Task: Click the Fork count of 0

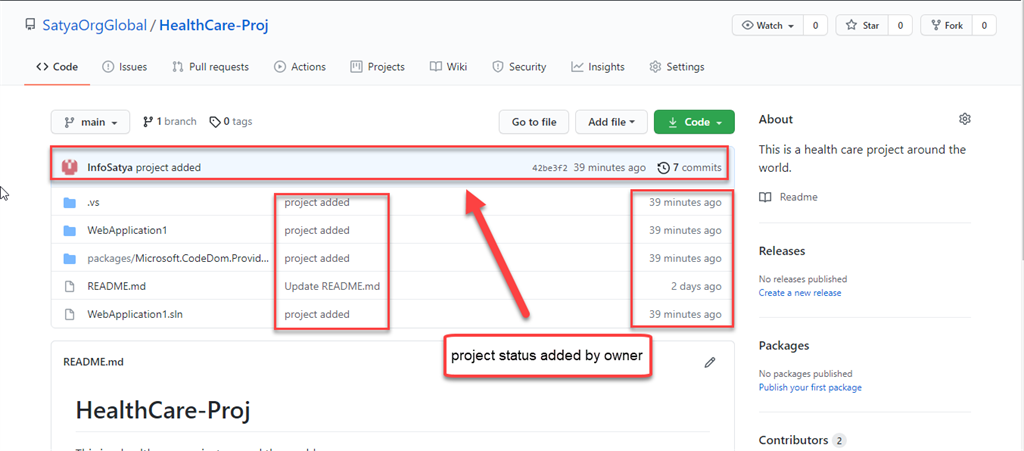Action: (984, 25)
